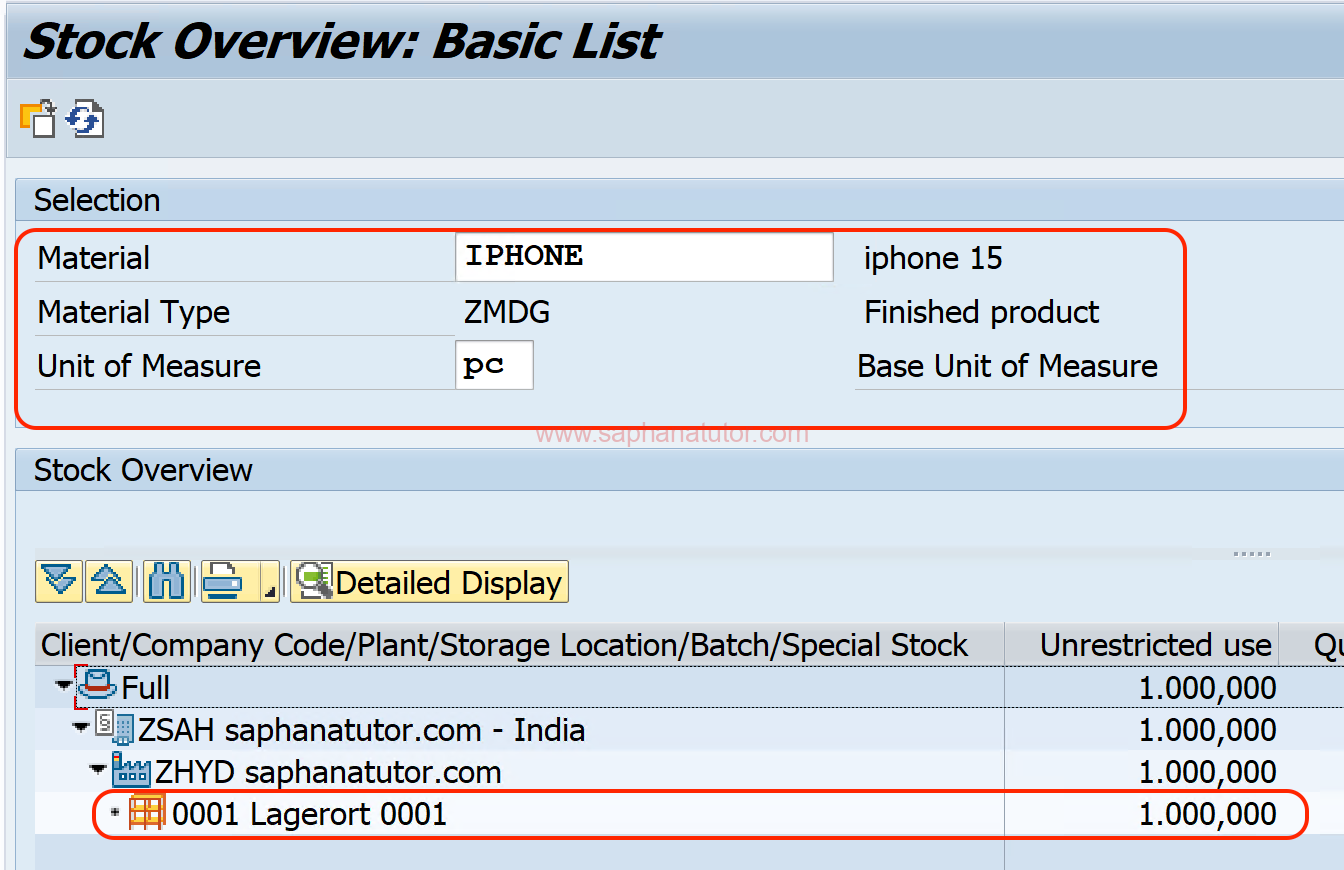The image size is (1344, 870).
Task: Click the Base Unit of Measure text
Action: 1008,366
